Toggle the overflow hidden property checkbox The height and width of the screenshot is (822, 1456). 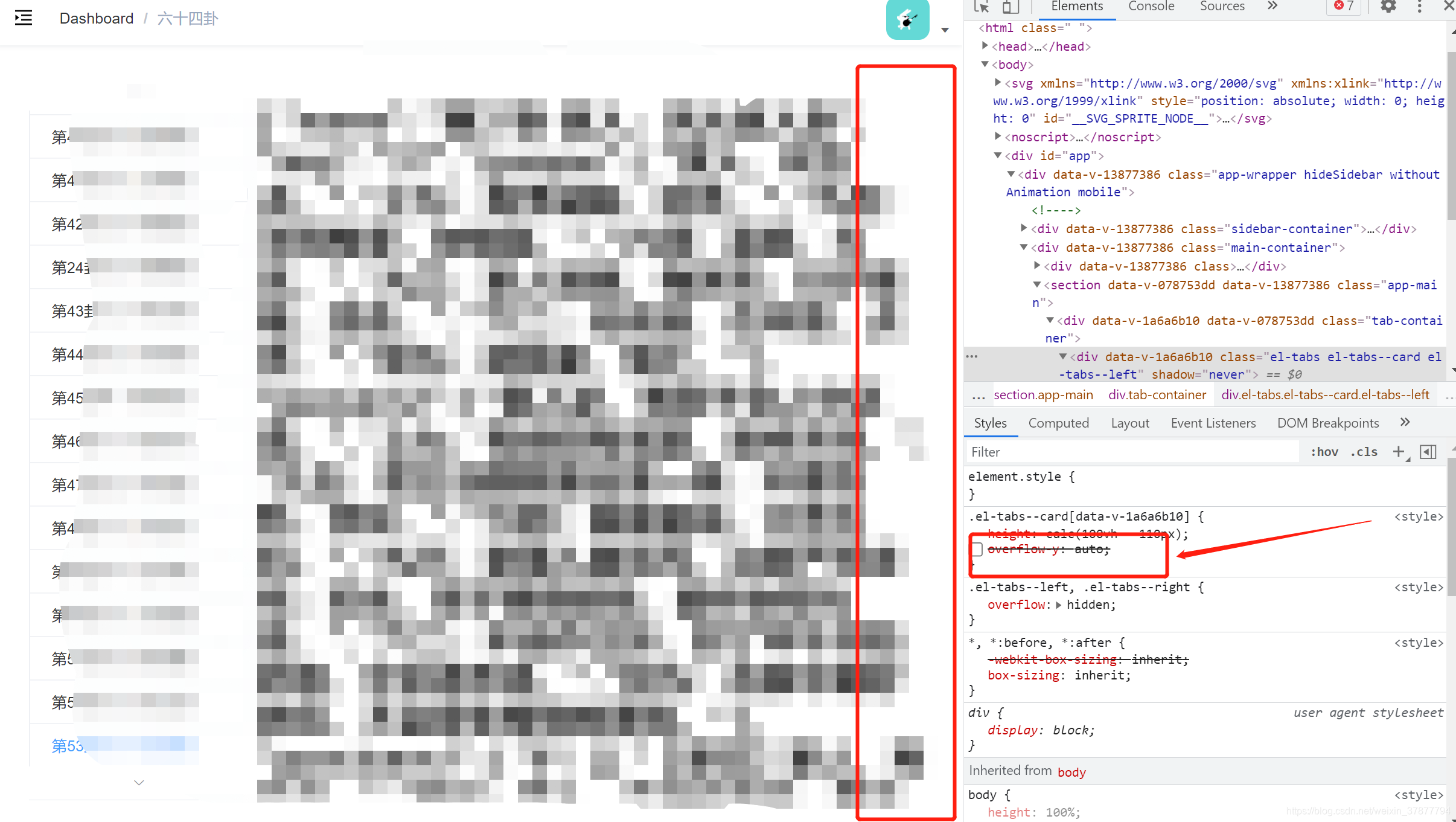[977, 604]
